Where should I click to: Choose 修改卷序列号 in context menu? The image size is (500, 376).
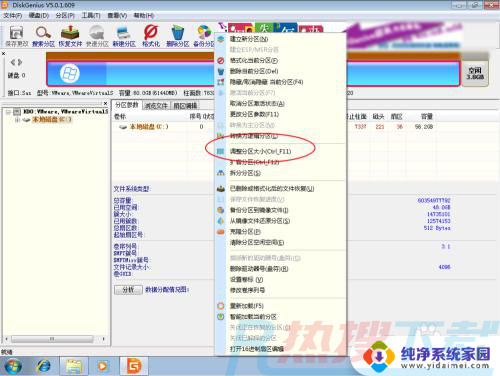[247, 290]
